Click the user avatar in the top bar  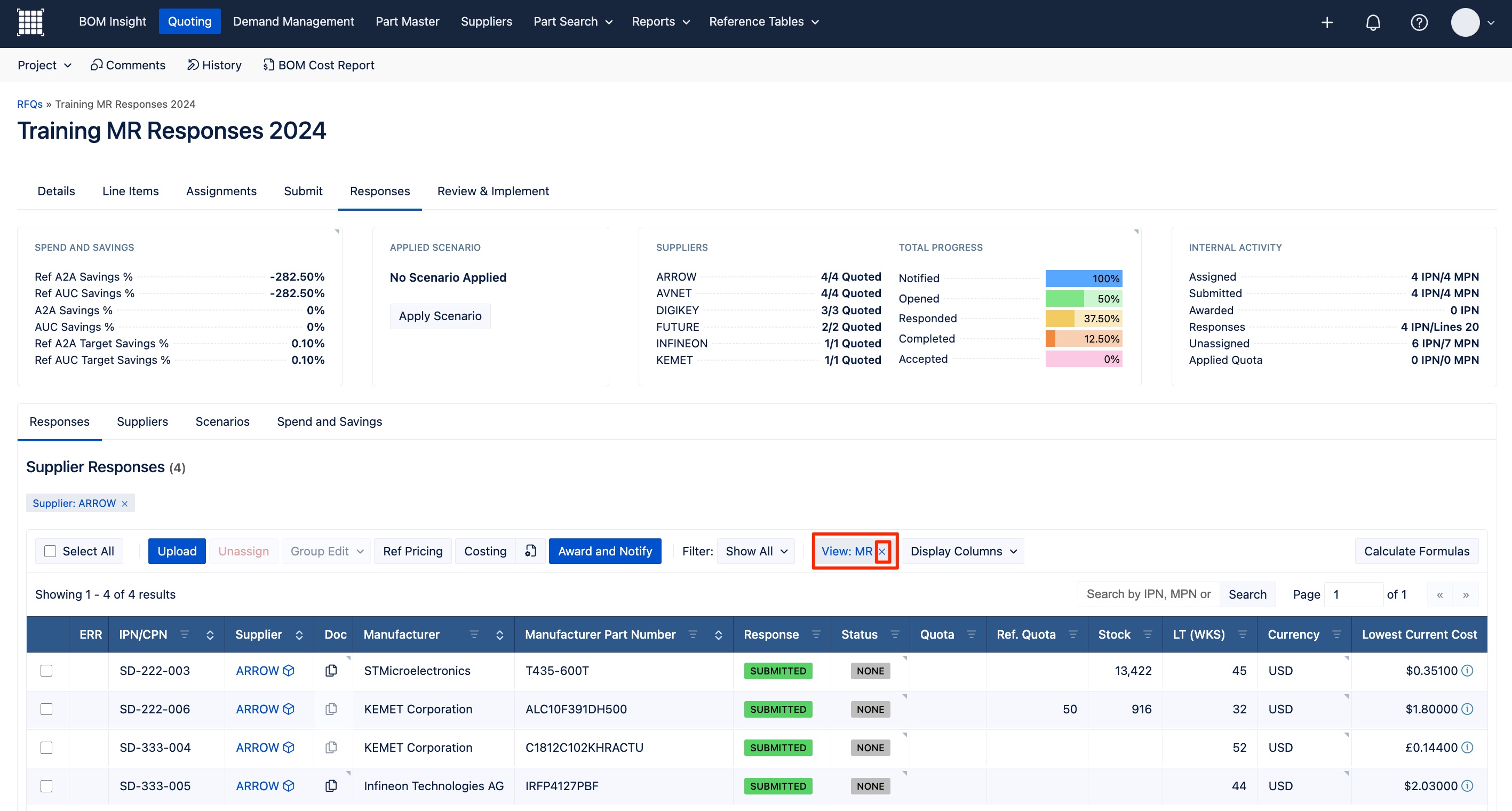coord(1465,22)
